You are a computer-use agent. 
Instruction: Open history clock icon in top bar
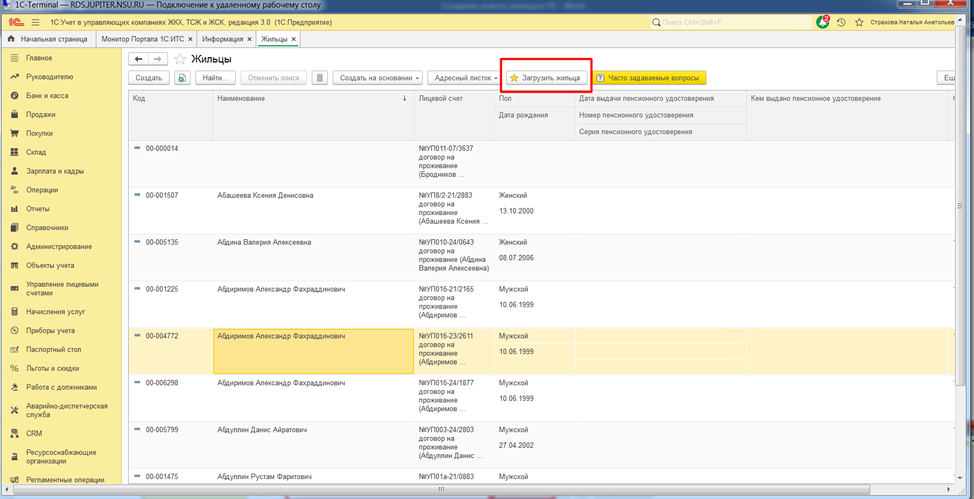(x=841, y=21)
